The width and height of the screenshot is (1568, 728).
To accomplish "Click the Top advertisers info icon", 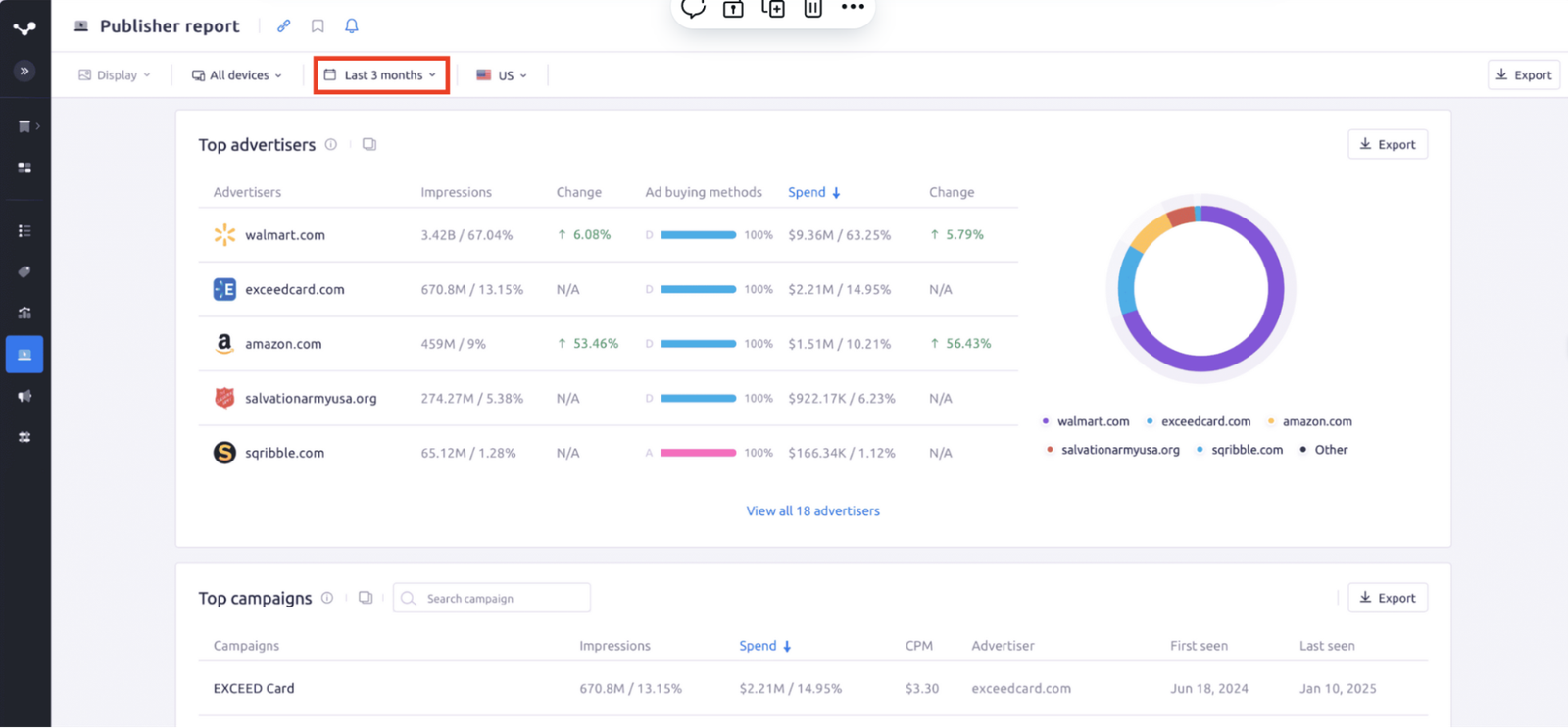I will click(331, 145).
